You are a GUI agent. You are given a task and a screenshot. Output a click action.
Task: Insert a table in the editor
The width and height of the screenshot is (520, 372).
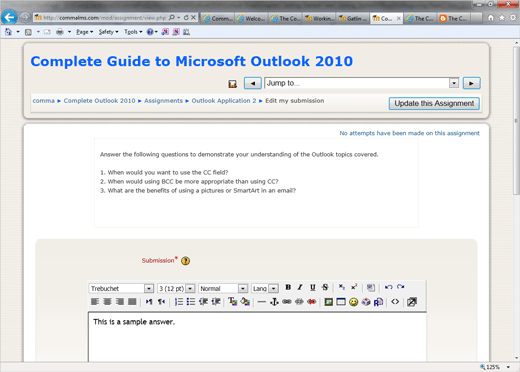coord(341,302)
